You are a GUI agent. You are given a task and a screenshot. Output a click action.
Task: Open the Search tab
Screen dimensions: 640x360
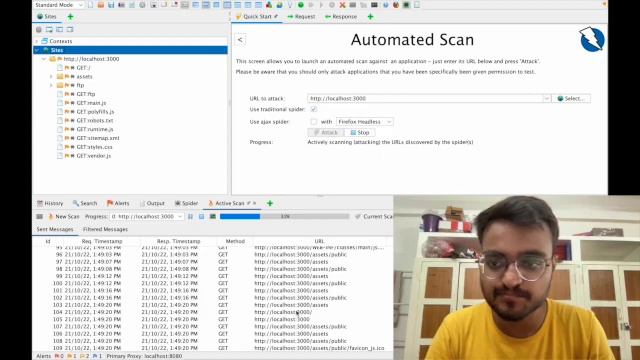(85, 203)
